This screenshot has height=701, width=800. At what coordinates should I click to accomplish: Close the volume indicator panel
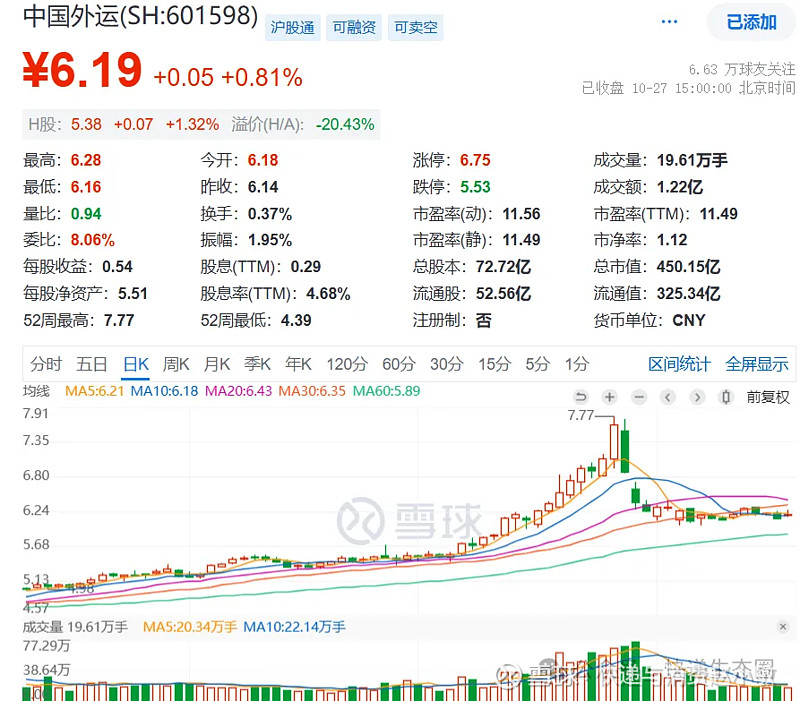(784, 625)
